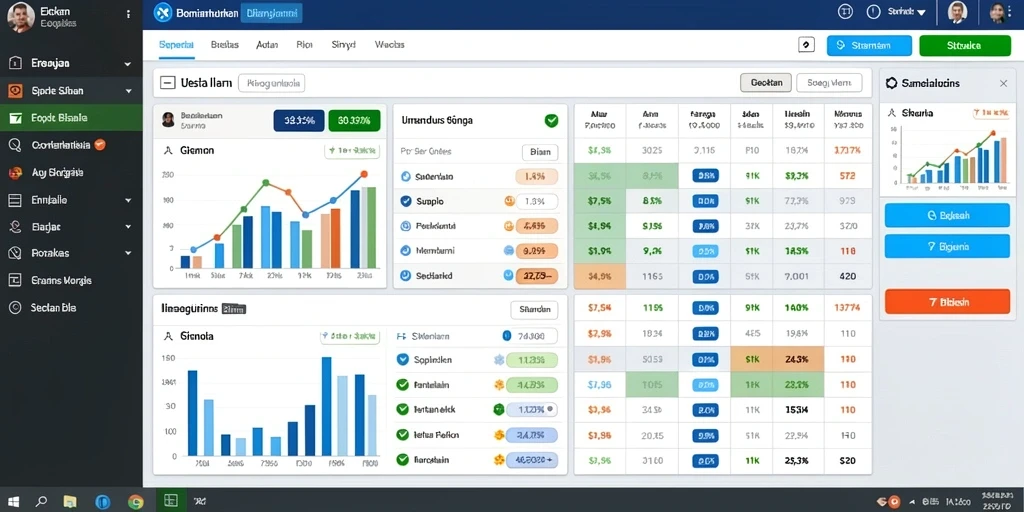Click the green Stizaica button
1024x512 pixels.
965,46
